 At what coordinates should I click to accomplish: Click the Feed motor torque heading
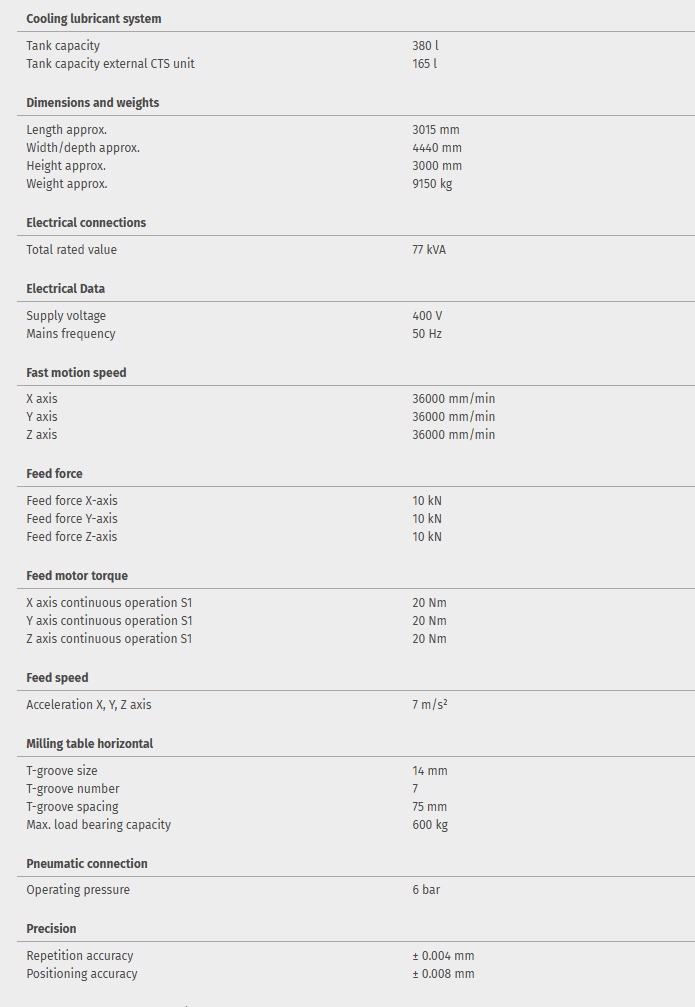click(77, 576)
